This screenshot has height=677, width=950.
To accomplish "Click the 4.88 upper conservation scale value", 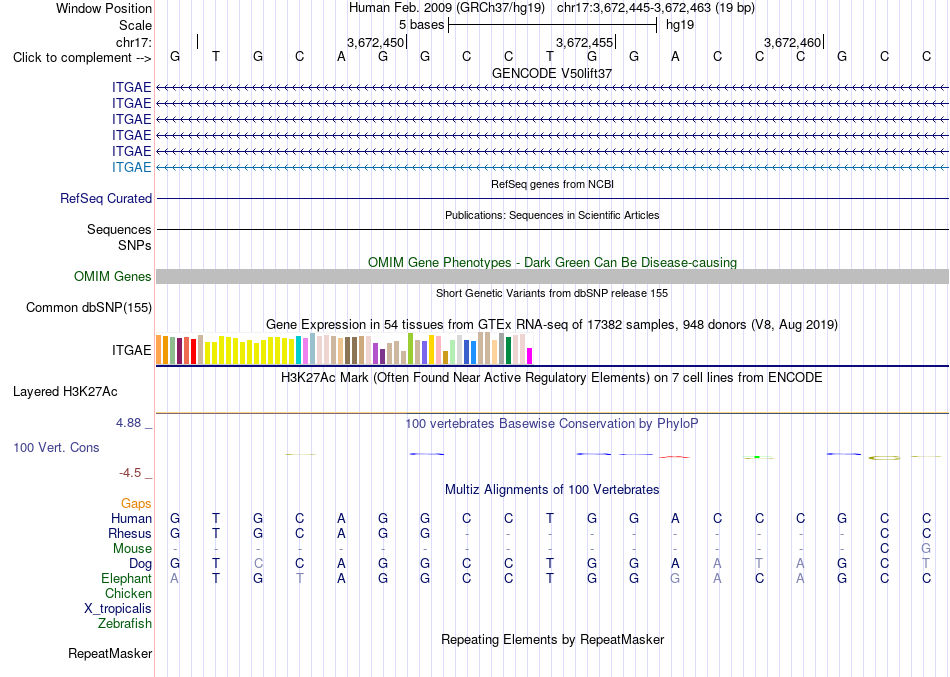I will tap(128, 423).
